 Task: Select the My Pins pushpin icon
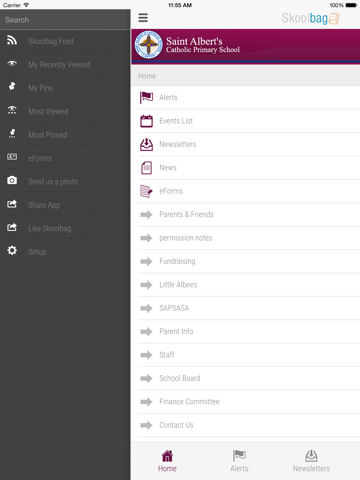coord(12,87)
